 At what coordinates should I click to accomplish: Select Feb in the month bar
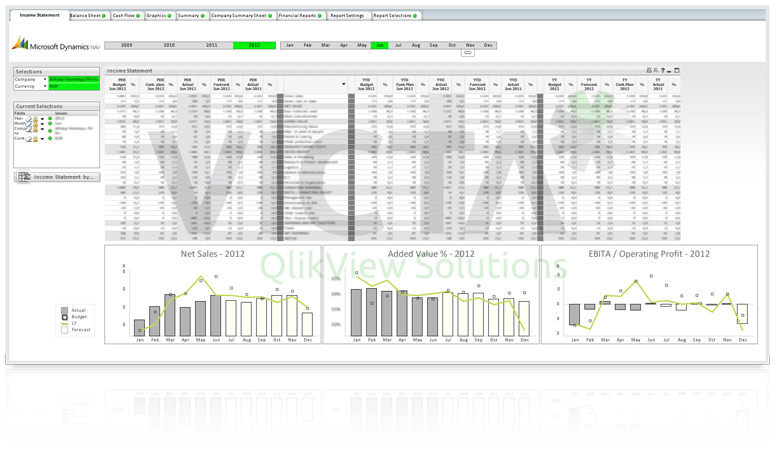click(x=307, y=45)
